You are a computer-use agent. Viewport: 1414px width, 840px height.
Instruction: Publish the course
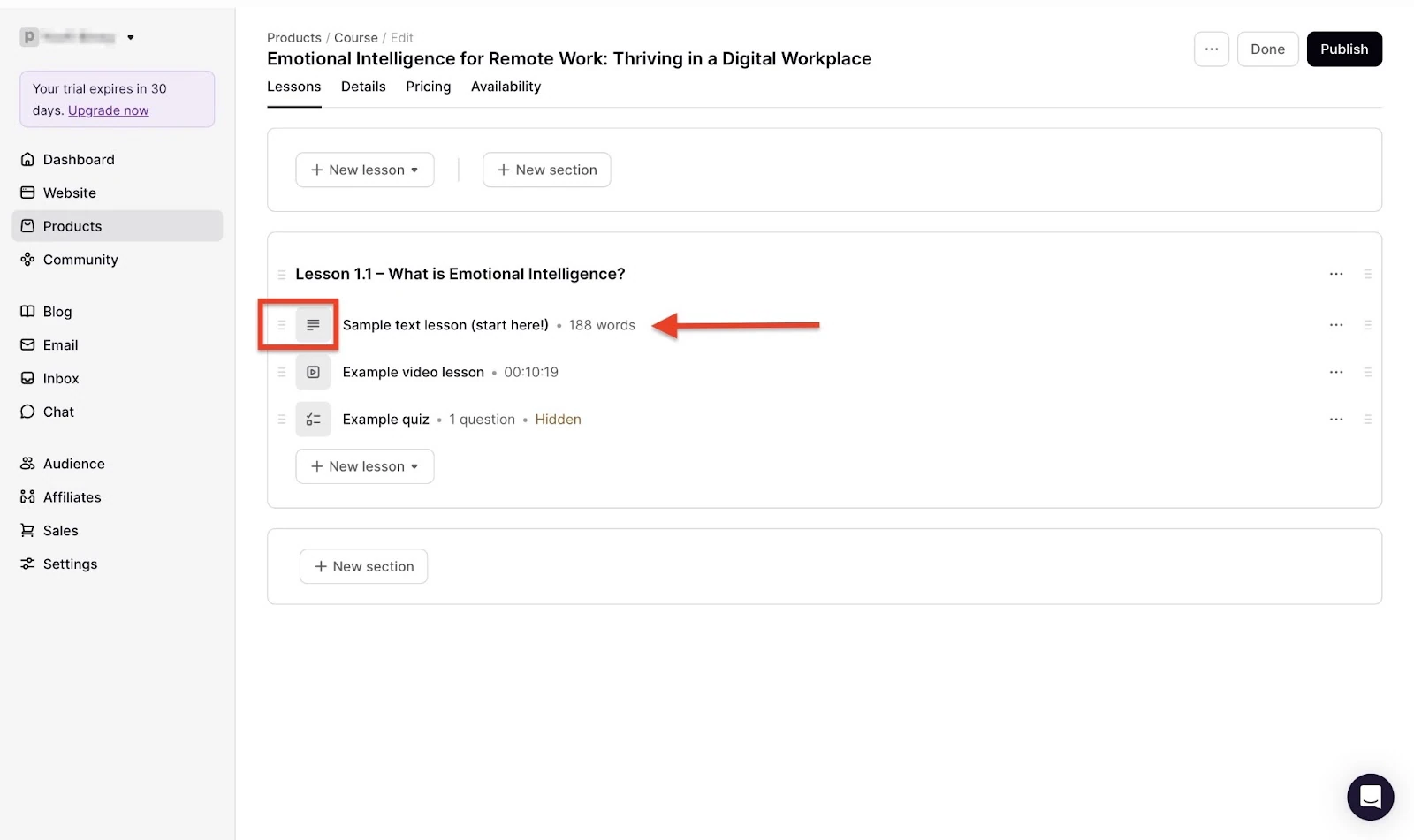tap(1344, 49)
